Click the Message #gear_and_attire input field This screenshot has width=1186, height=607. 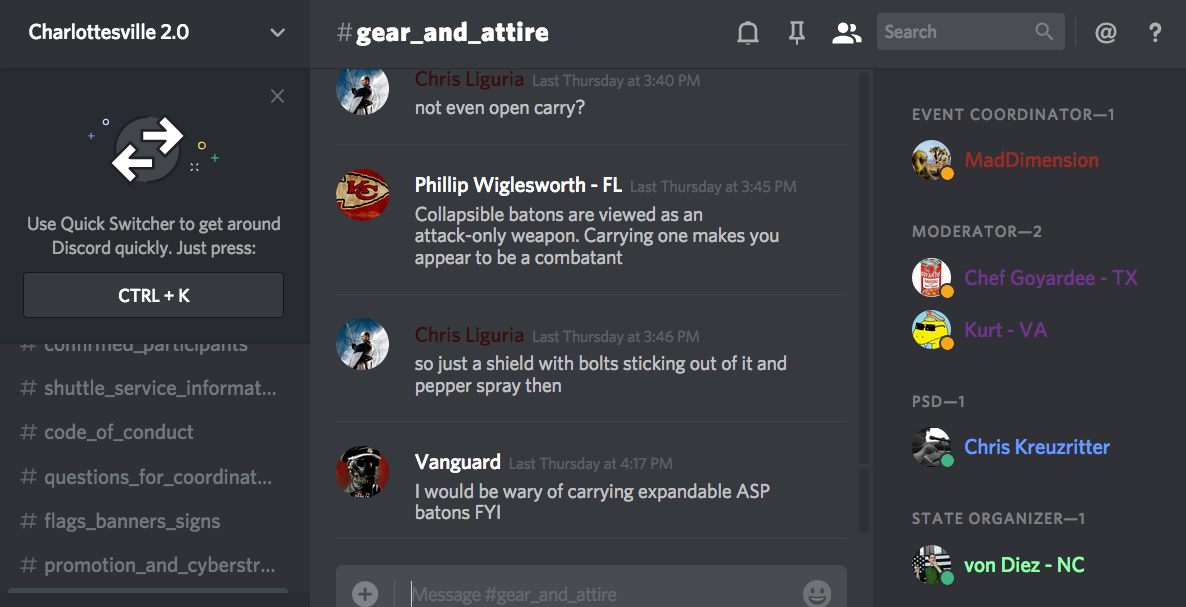pyautogui.click(x=601, y=594)
